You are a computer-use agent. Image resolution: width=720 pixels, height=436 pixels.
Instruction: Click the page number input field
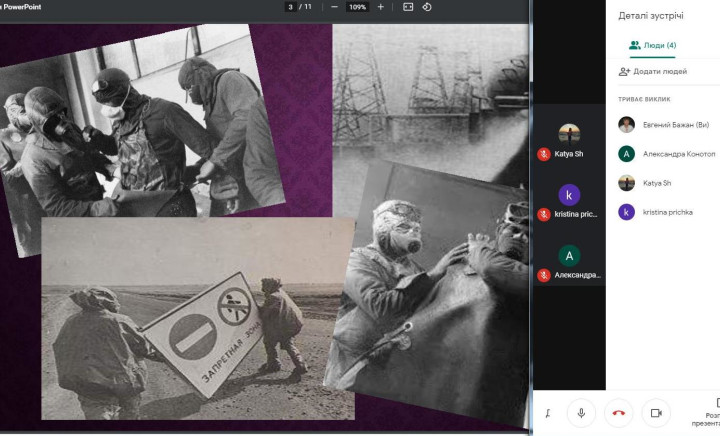(x=291, y=7)
